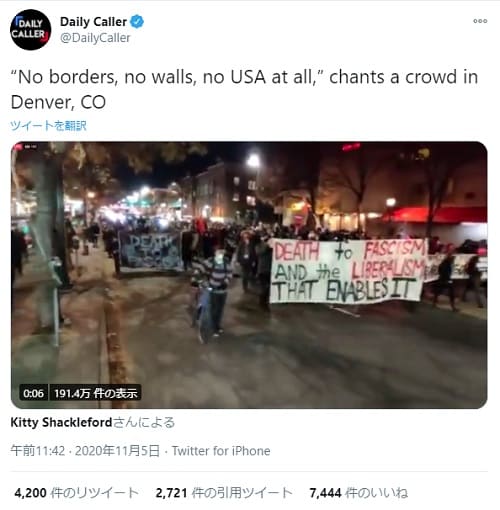Click the 2020年11月5日 date link

(x=117, y=451)
